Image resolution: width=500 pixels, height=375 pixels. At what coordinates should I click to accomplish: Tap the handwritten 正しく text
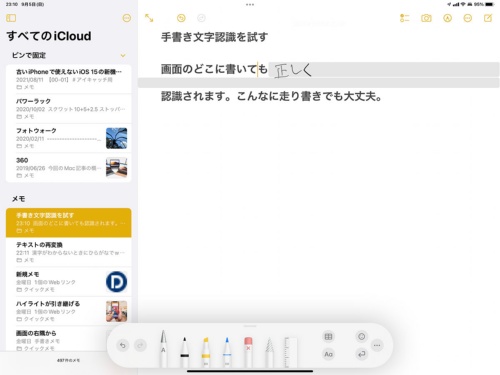point(293,70)
